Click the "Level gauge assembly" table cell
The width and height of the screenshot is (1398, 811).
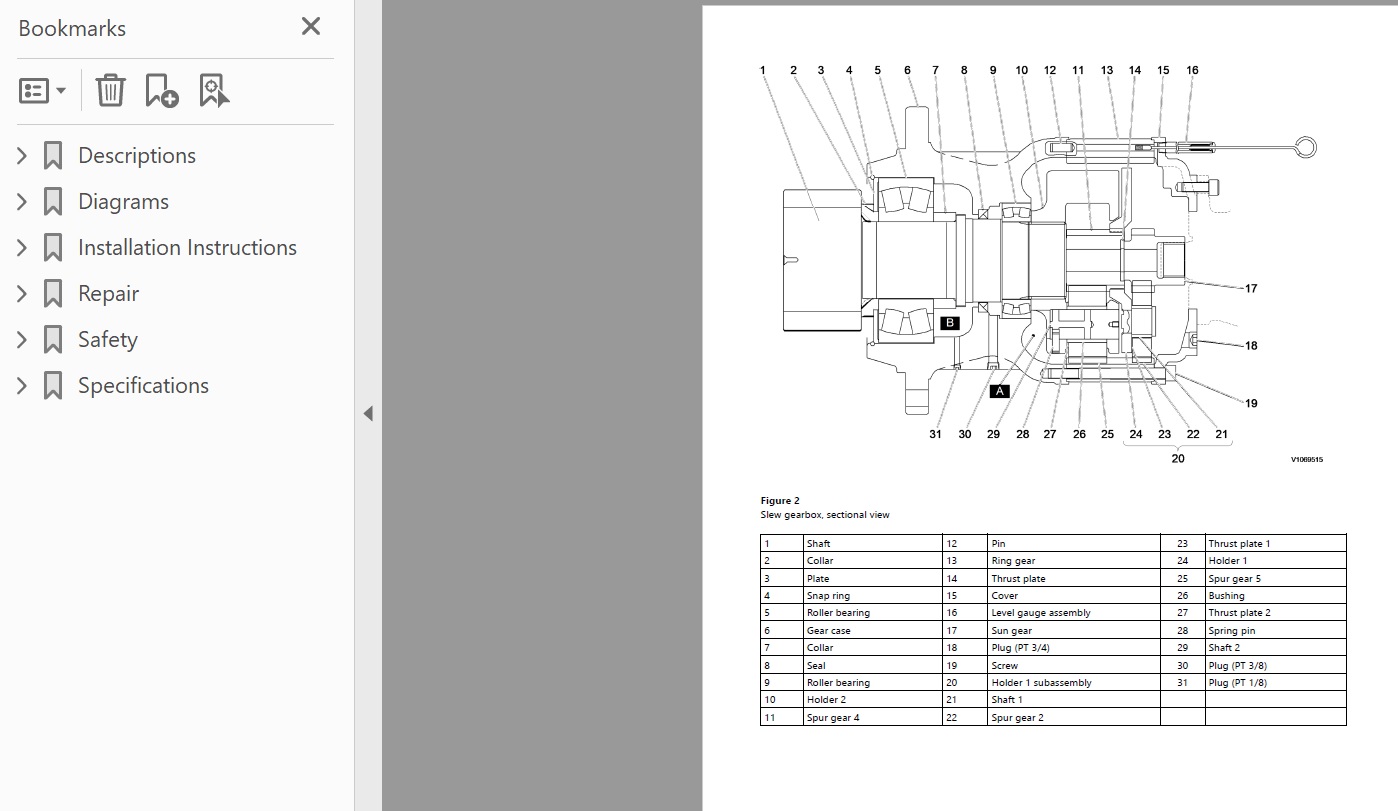(1073, 613)
